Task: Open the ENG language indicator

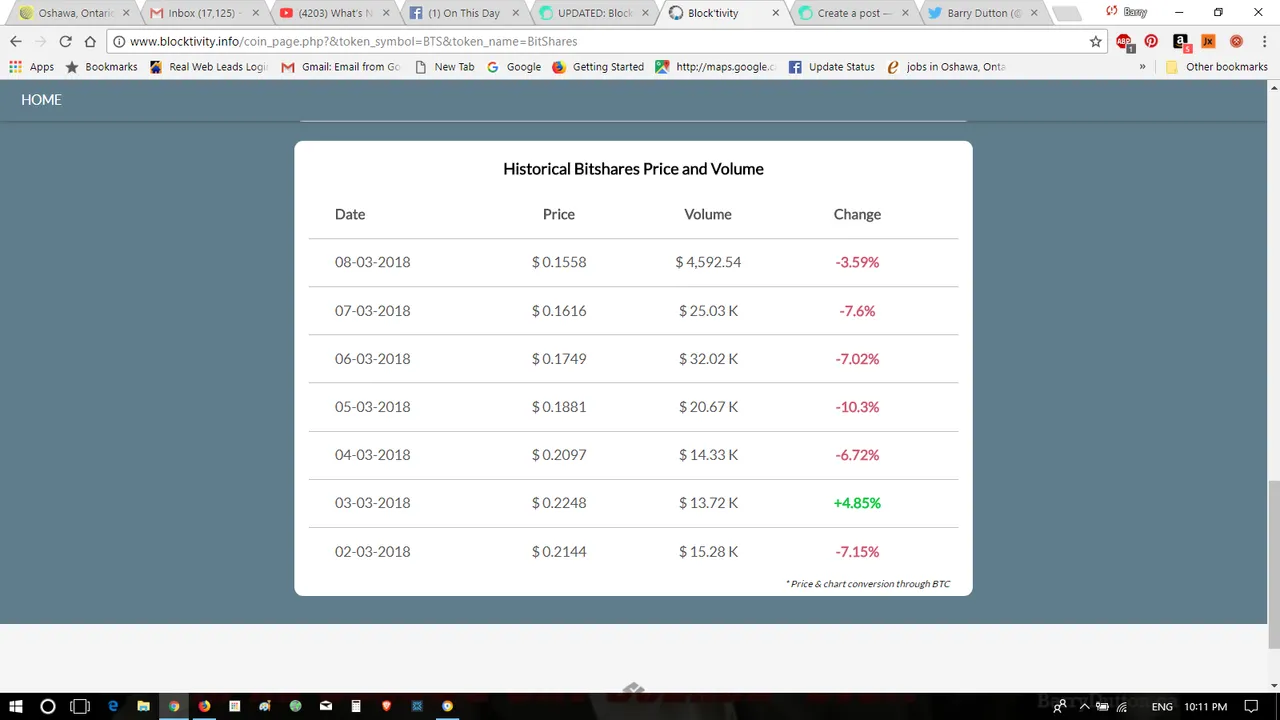Action: [x=1162, y=706]
